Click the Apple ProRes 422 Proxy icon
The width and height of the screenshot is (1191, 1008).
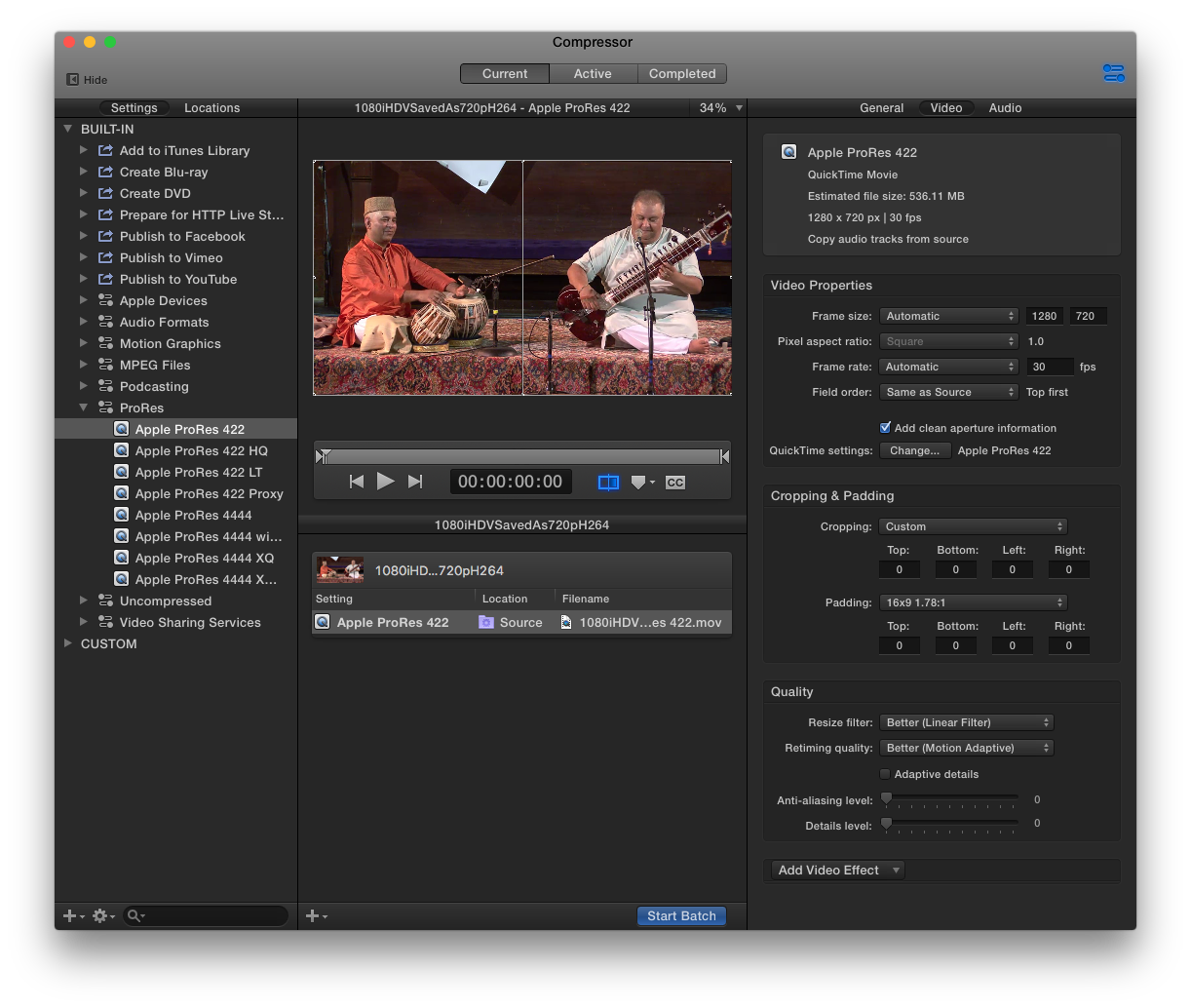(x=122, y=493)
